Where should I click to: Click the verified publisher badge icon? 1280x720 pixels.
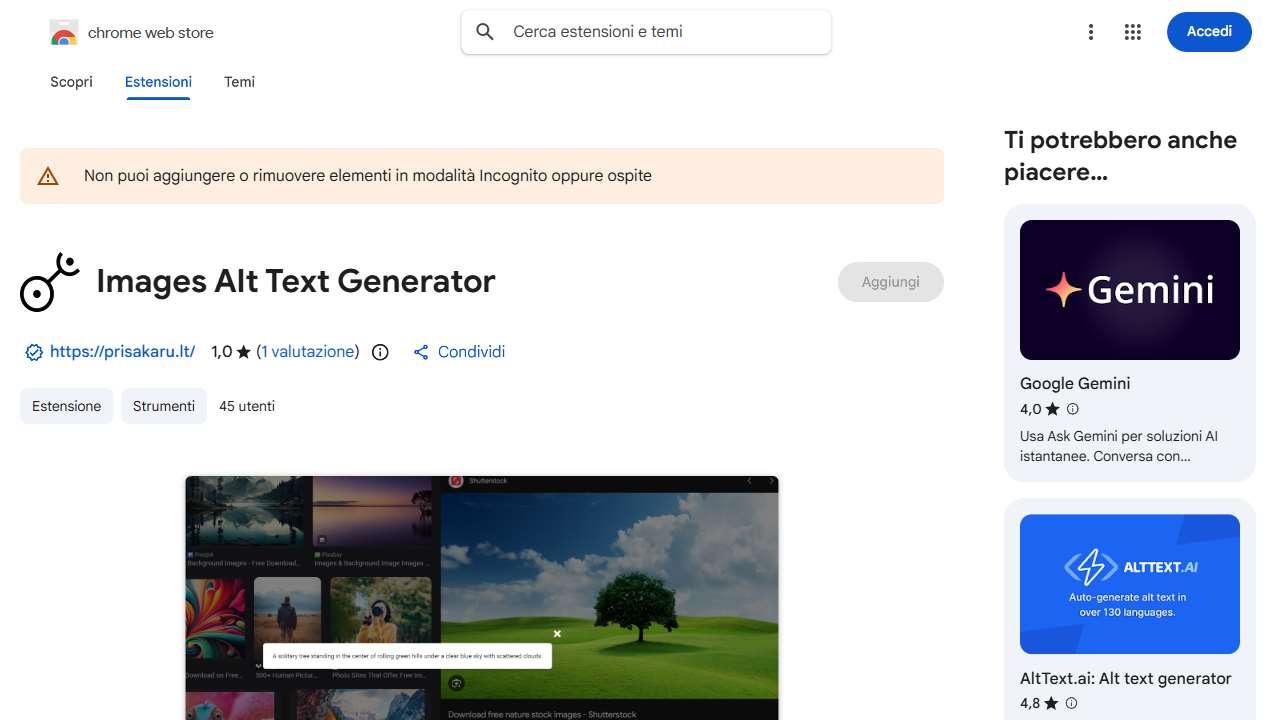pyautogui.click(x=34, y=352)
